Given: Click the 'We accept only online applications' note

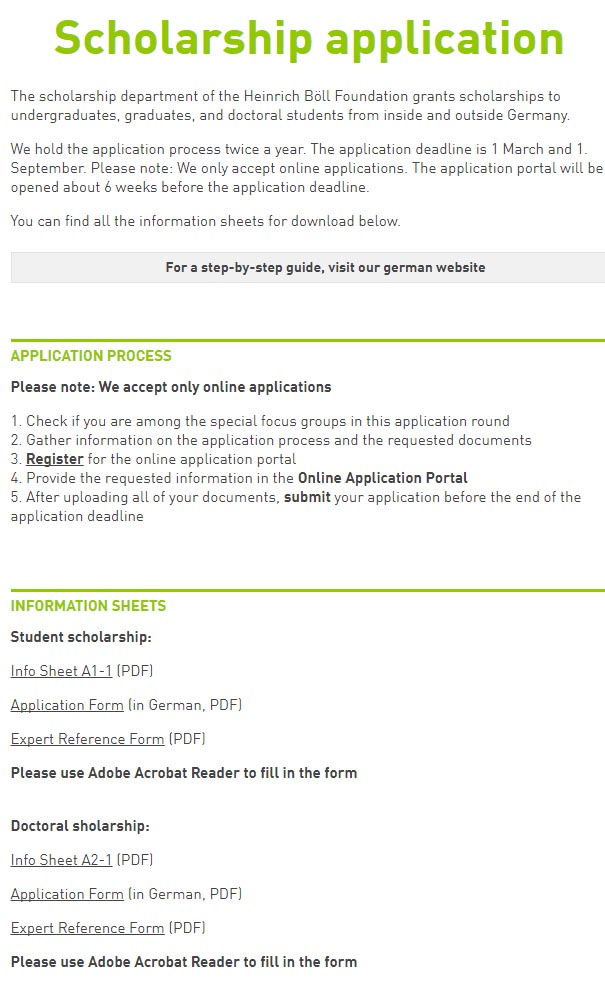Looking at the screenshot, I should (171, 387).
